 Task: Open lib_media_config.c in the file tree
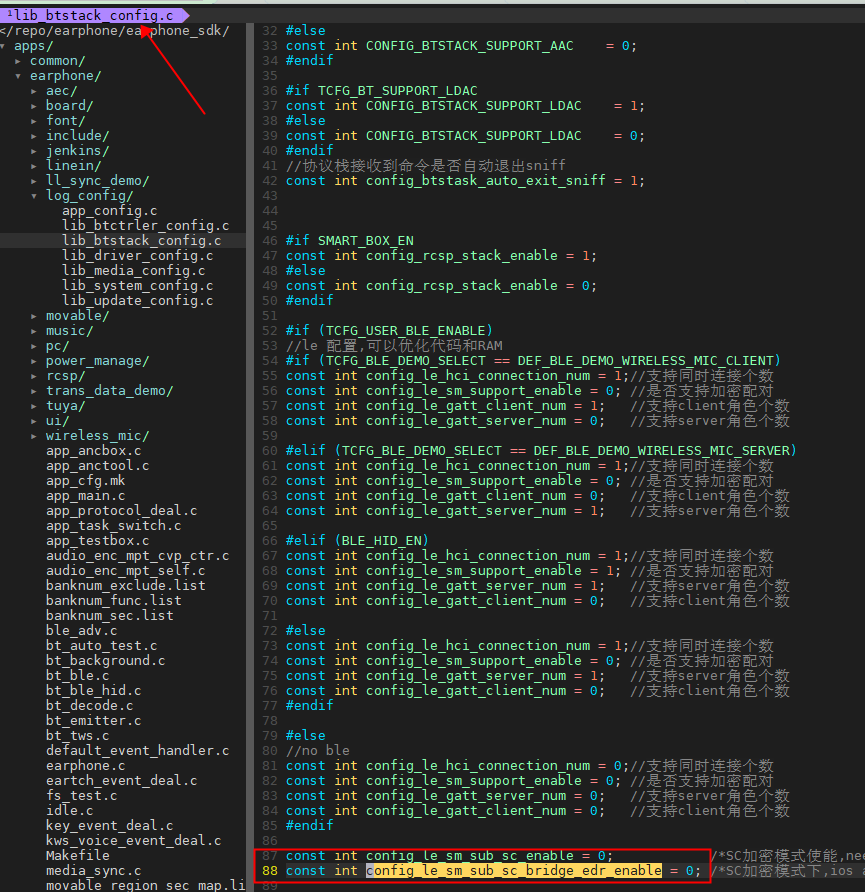tap(134, 271)
